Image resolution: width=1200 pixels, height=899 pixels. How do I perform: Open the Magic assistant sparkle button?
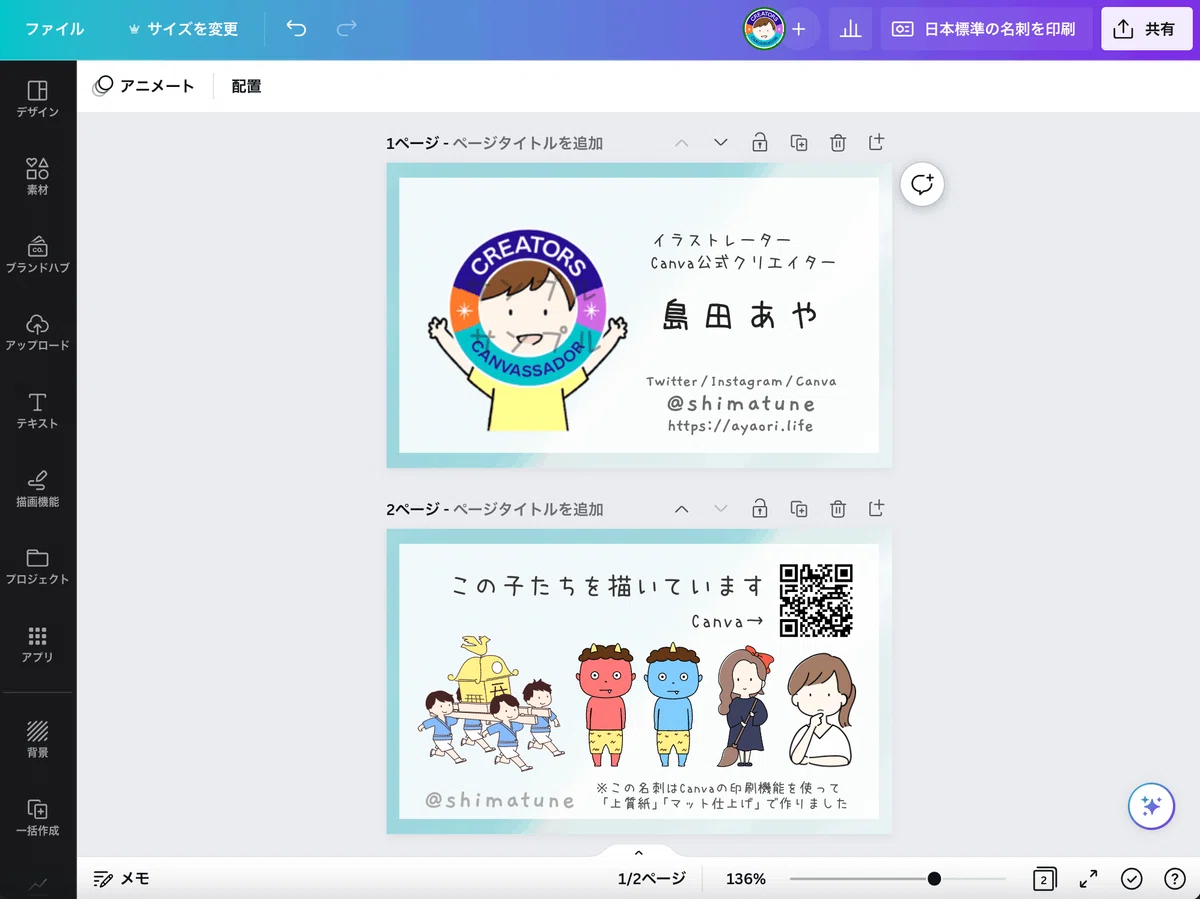1151,806
